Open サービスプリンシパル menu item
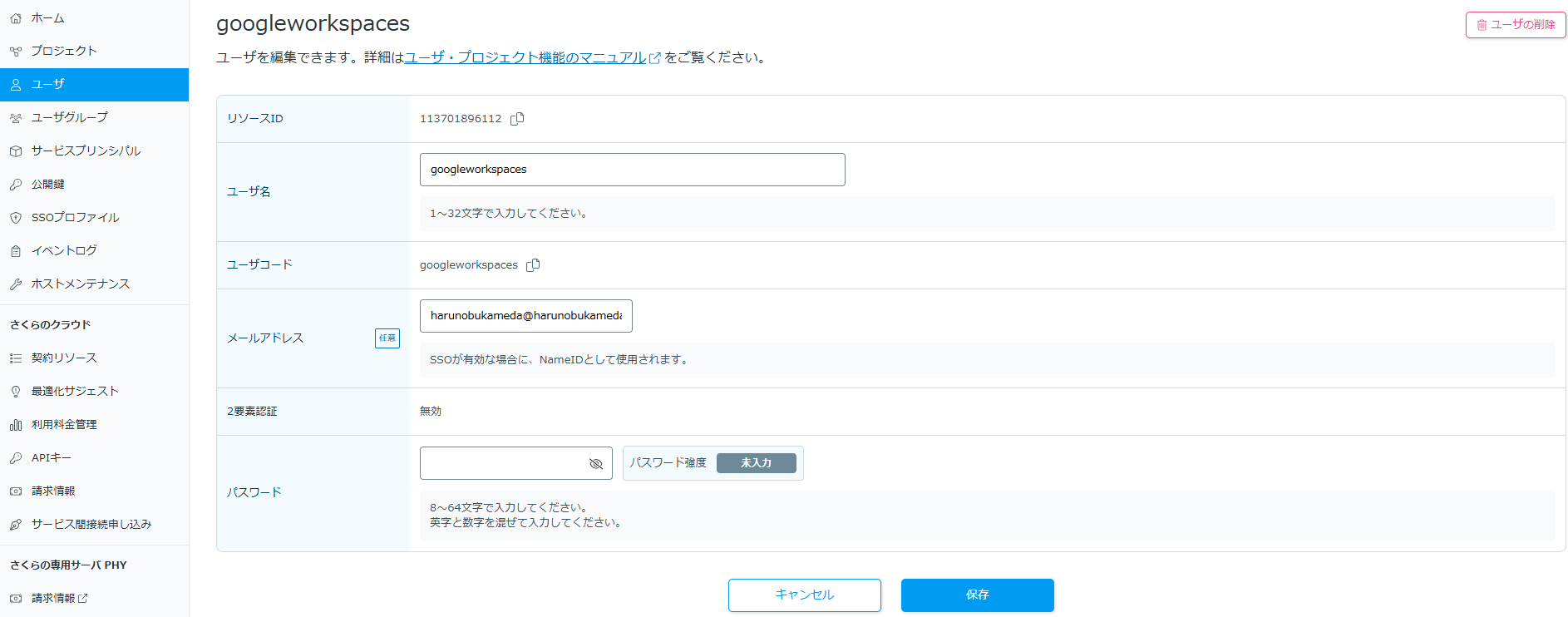 [94, 151]
